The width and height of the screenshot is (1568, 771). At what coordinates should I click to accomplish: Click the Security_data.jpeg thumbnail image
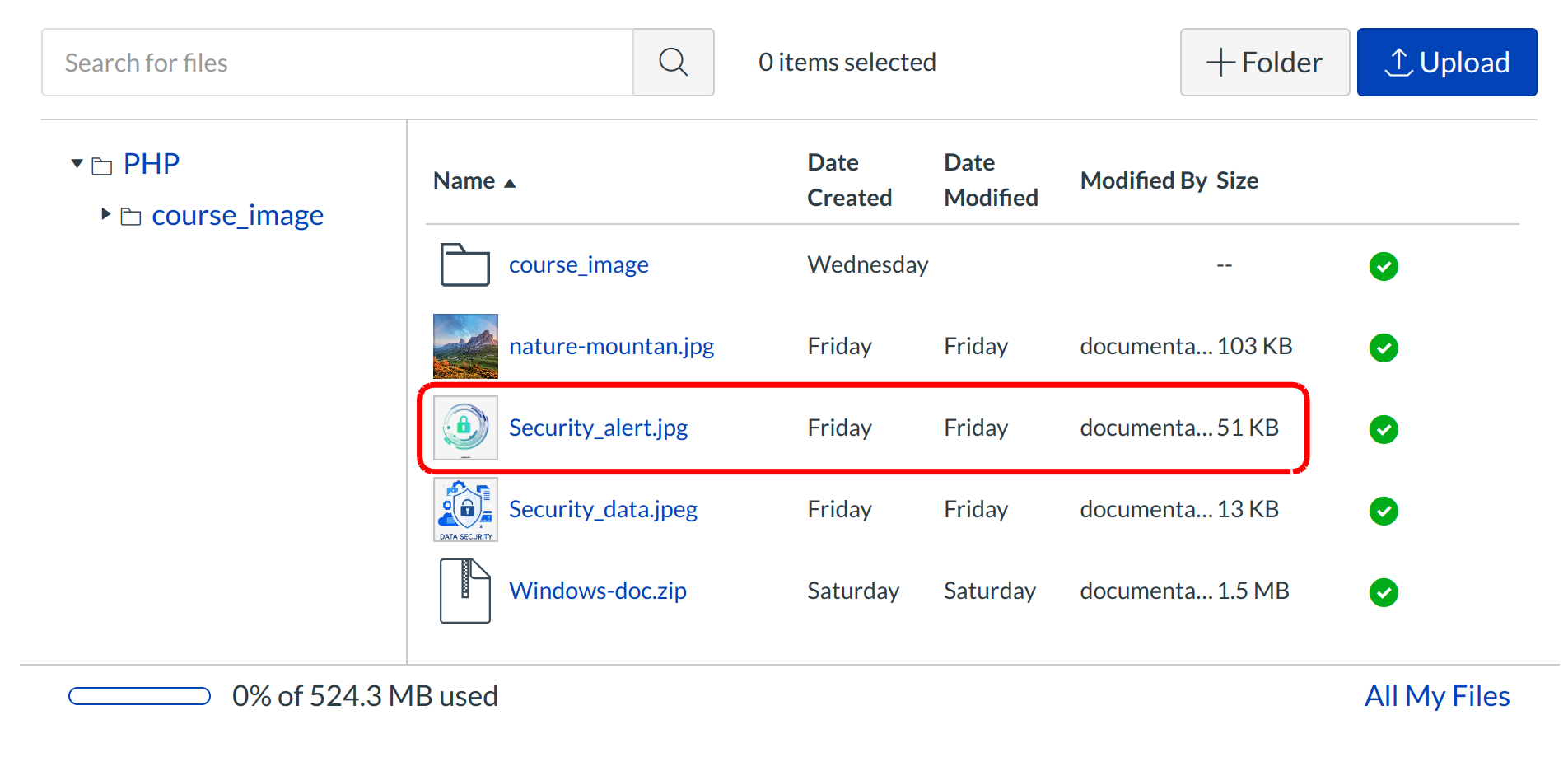tap(465, 509)
